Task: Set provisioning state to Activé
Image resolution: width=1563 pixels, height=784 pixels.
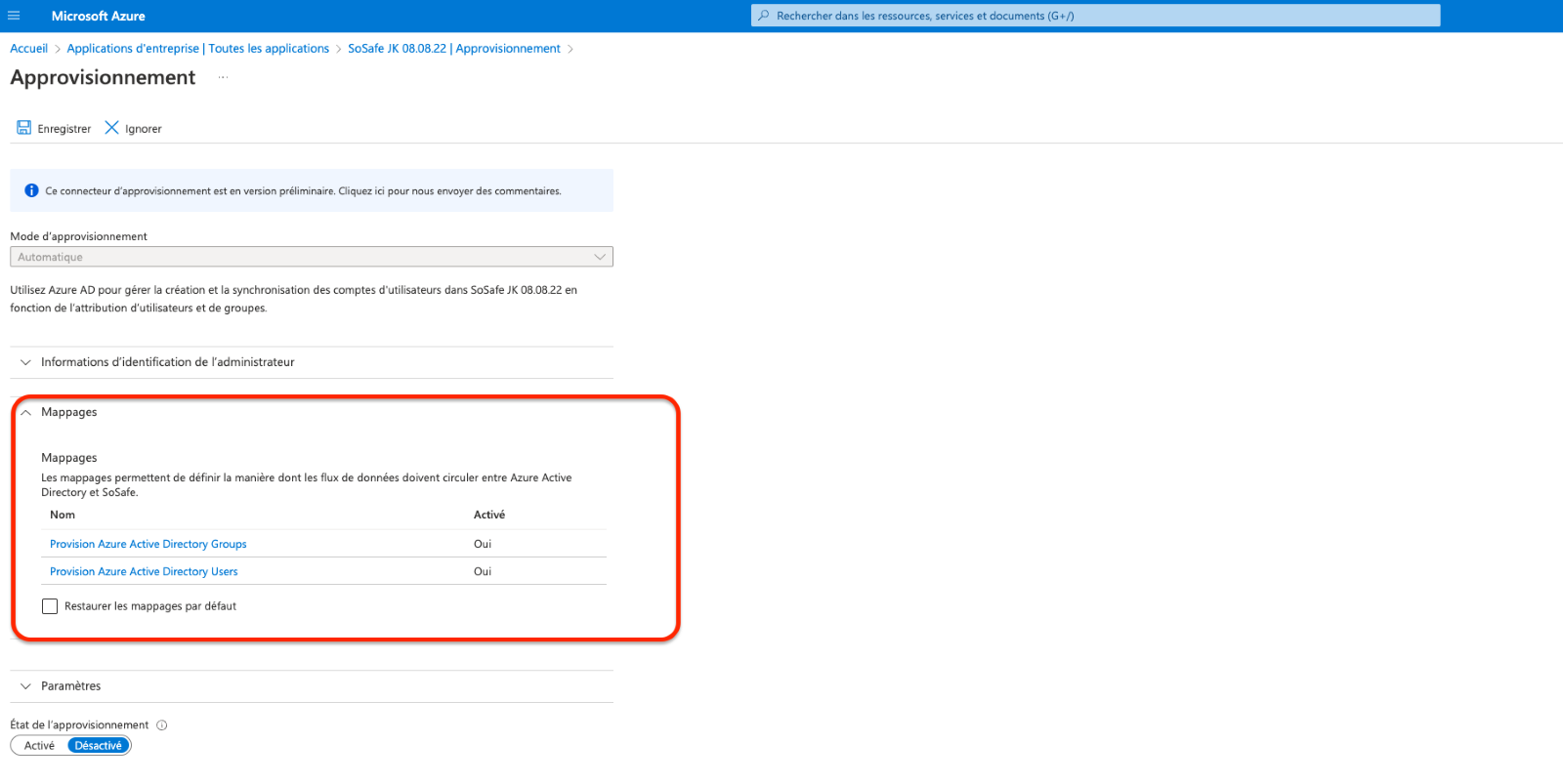Action: click(40, 746)
